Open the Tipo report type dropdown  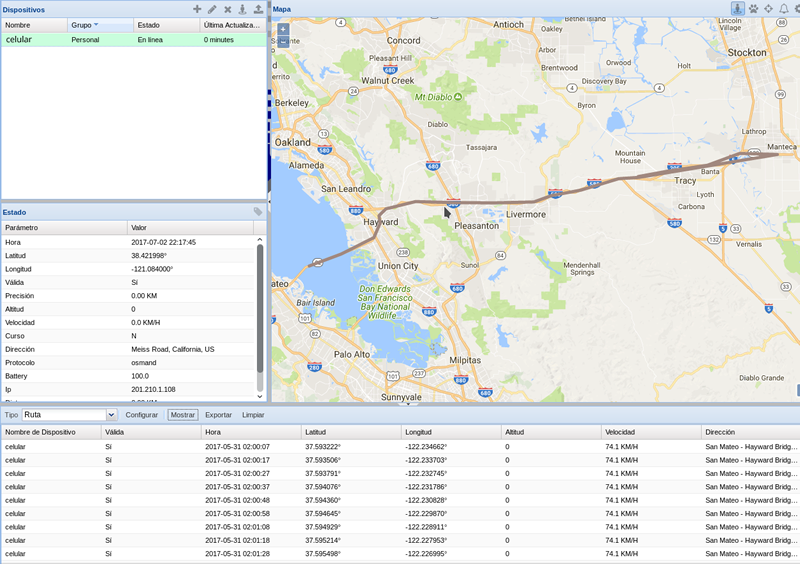pyautogui.click(x=112, y=415)
